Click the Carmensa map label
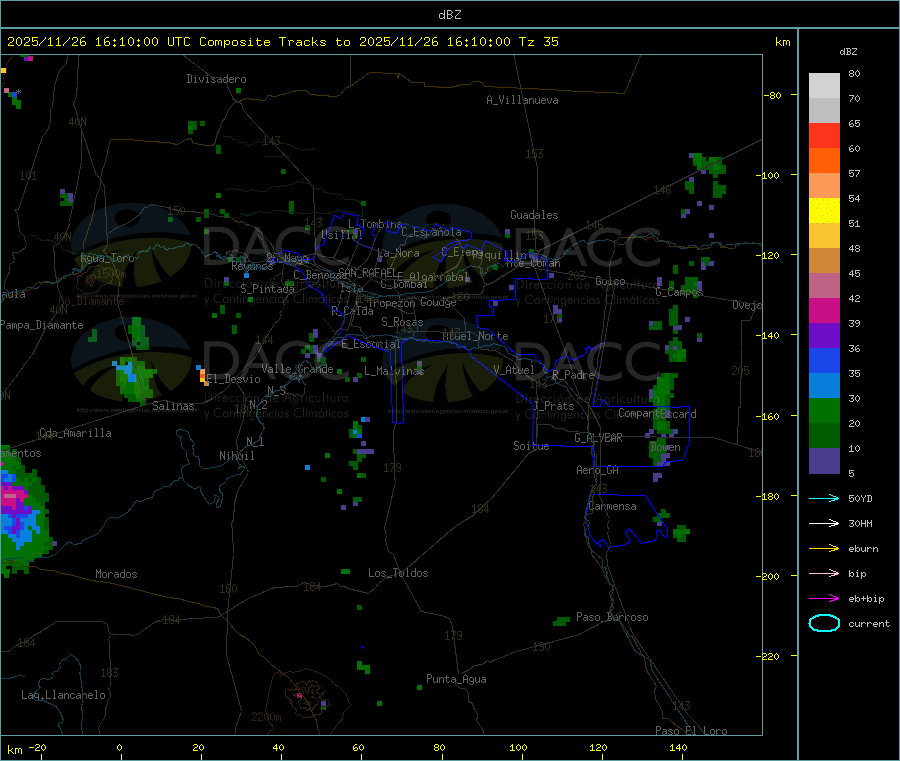This screenshot has width=900, height=761. coord(612,506)
